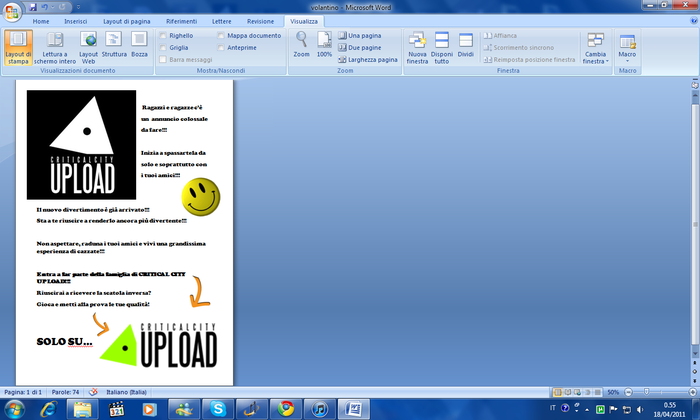
Task: Open the Layout di pagina tab
Action: (x=126, y=21)
